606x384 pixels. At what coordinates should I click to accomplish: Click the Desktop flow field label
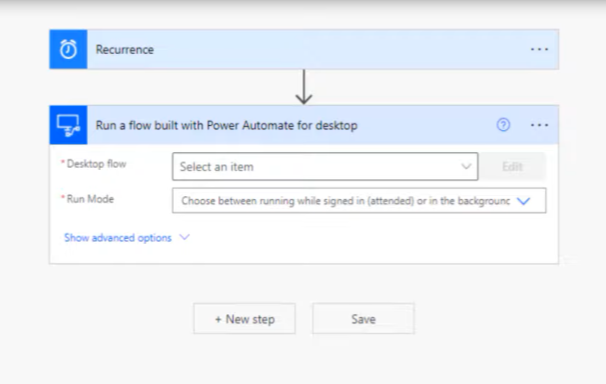(x=97, y=164)
